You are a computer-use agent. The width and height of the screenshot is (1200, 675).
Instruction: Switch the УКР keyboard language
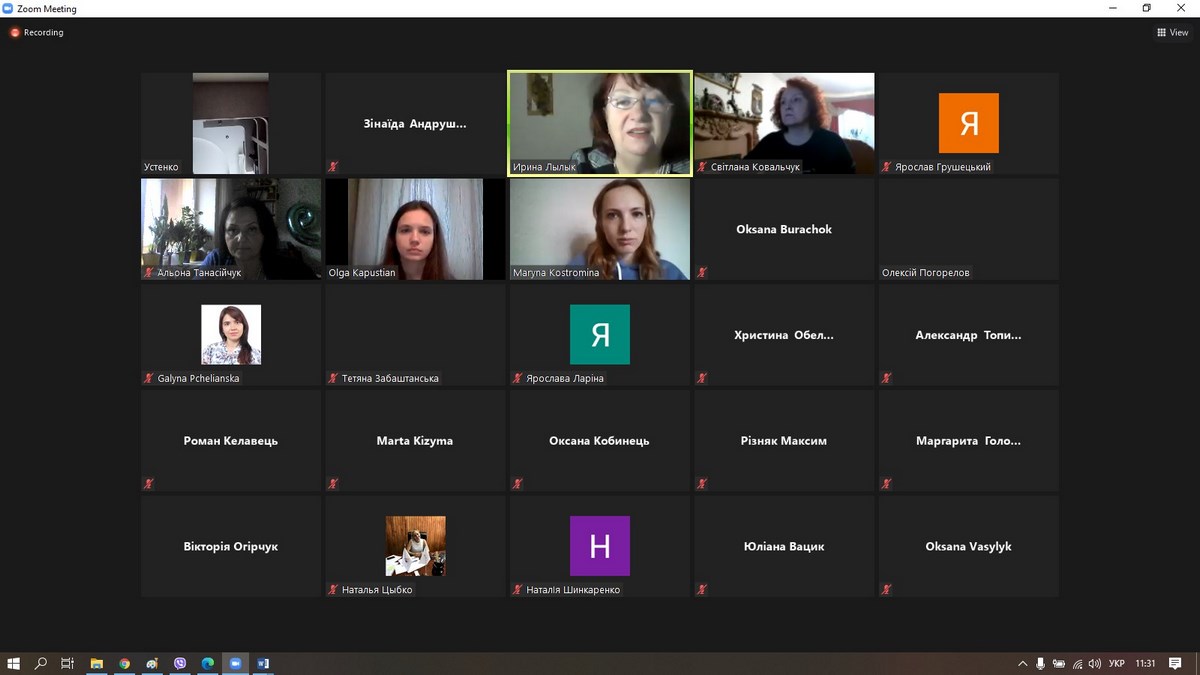point(1117,663)
